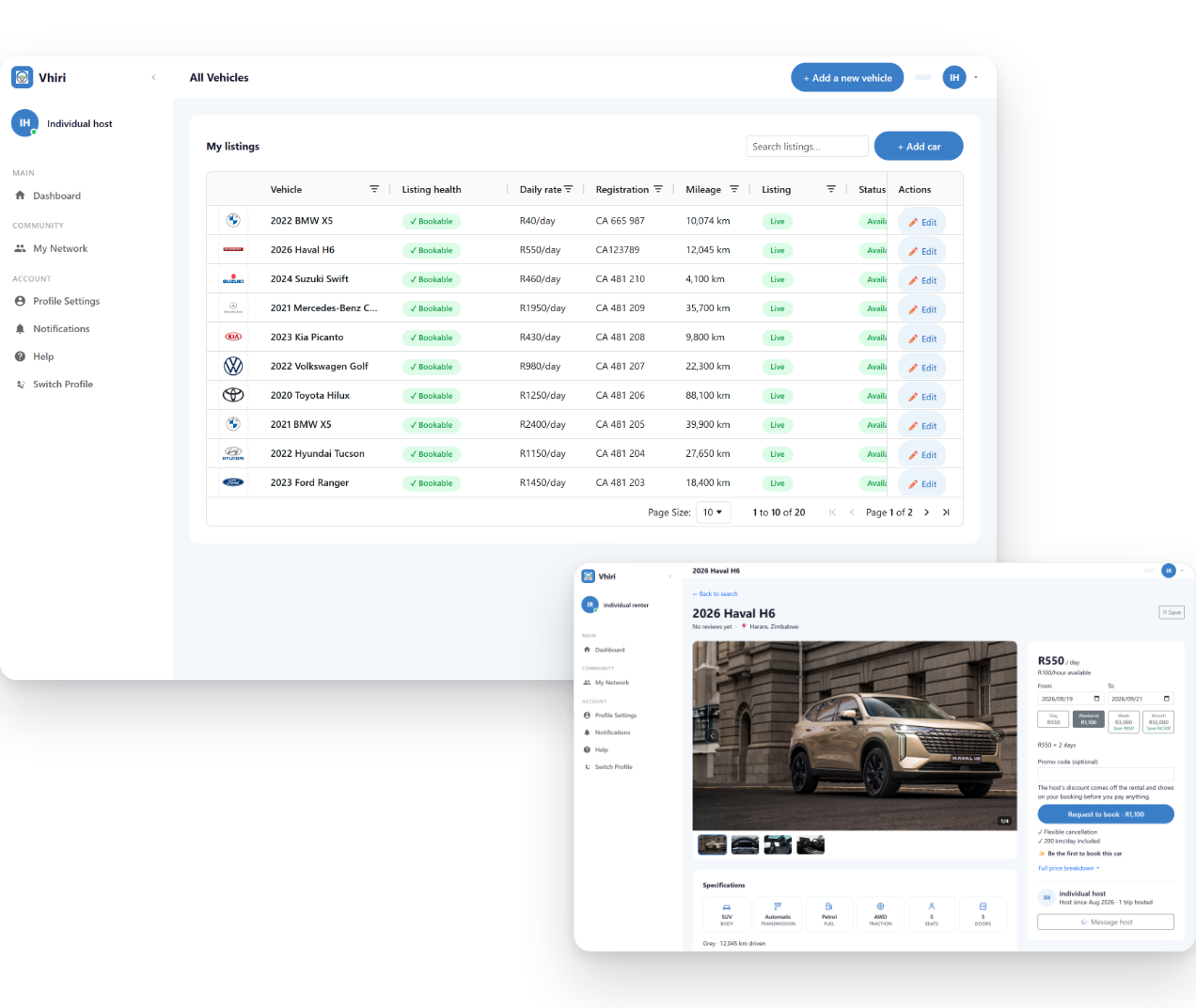Select the Day R550 rate option
This screenshot has height=1008, width=1196.
click(x=1053, y=719)
